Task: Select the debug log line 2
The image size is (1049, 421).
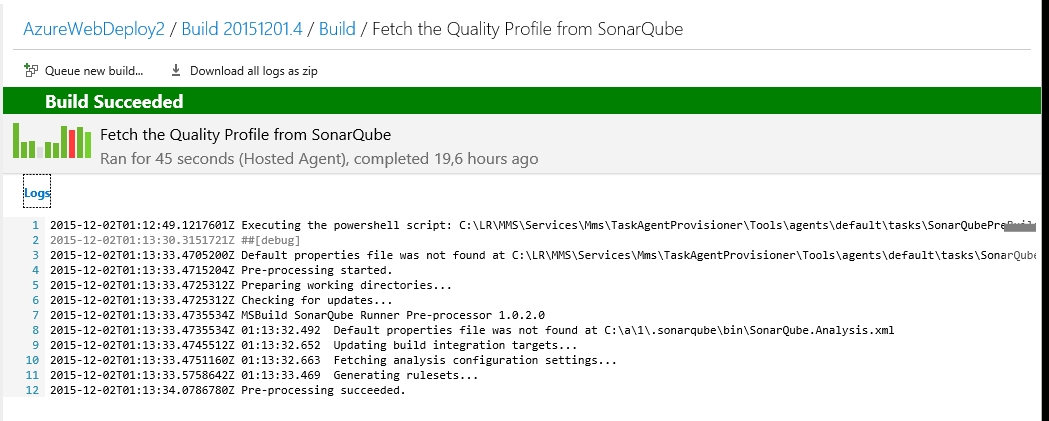Action: click(175, 240)
